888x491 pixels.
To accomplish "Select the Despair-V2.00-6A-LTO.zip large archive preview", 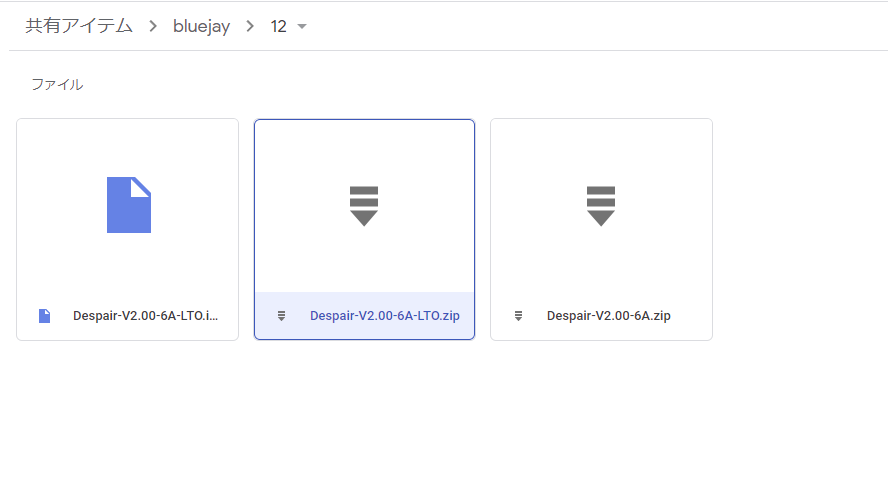I will [x=364, y=206].
